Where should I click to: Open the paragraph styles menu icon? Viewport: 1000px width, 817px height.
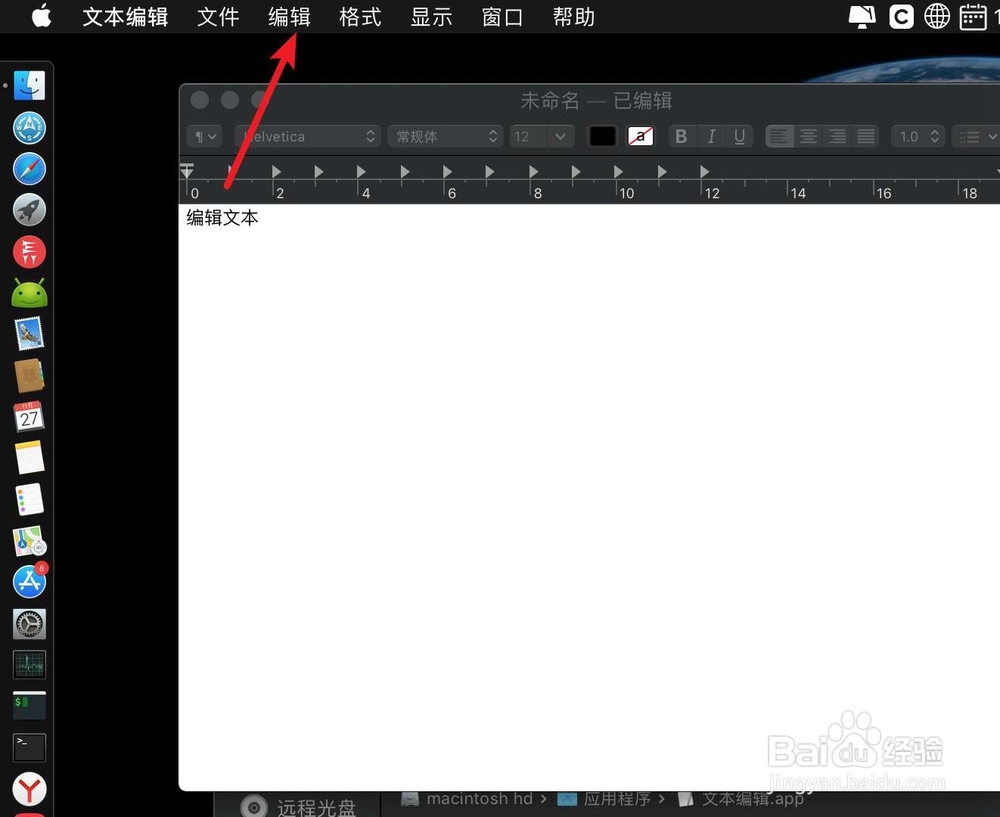tap(203, 136)
